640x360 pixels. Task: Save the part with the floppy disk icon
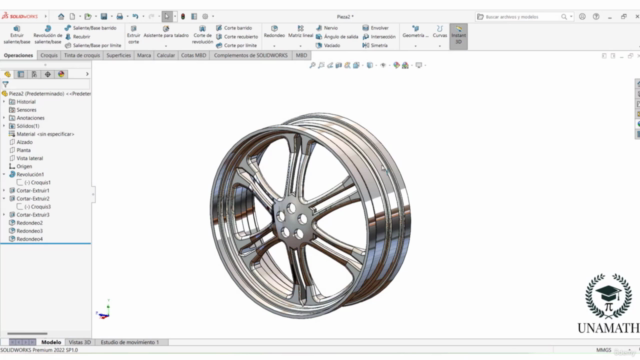pyautogui.click(x=104, y=16)
